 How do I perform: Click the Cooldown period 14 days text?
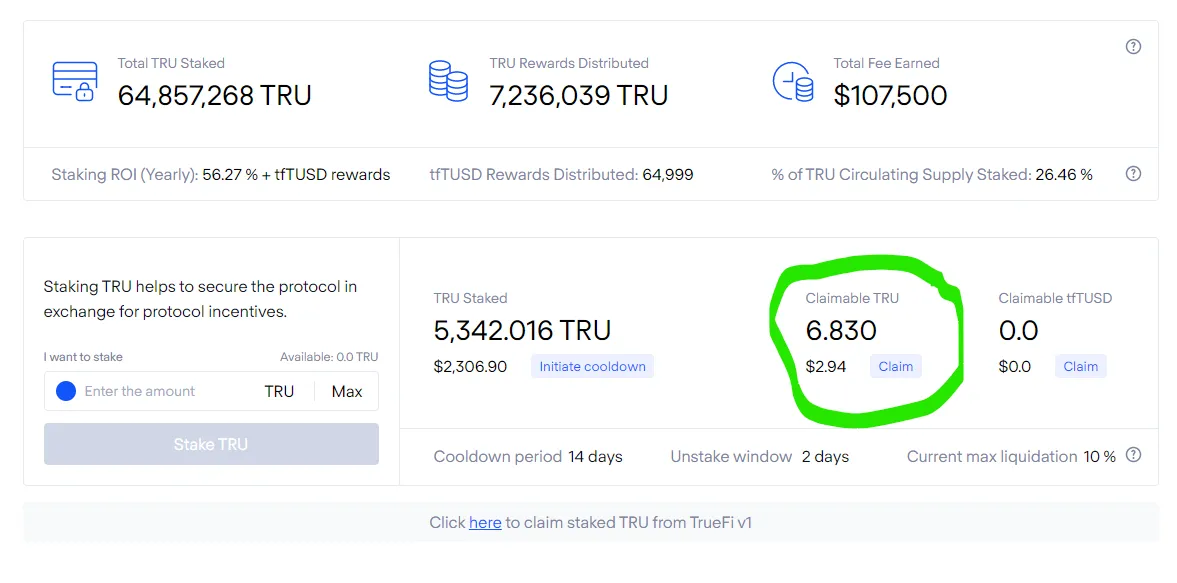click(x=528, y=456)
